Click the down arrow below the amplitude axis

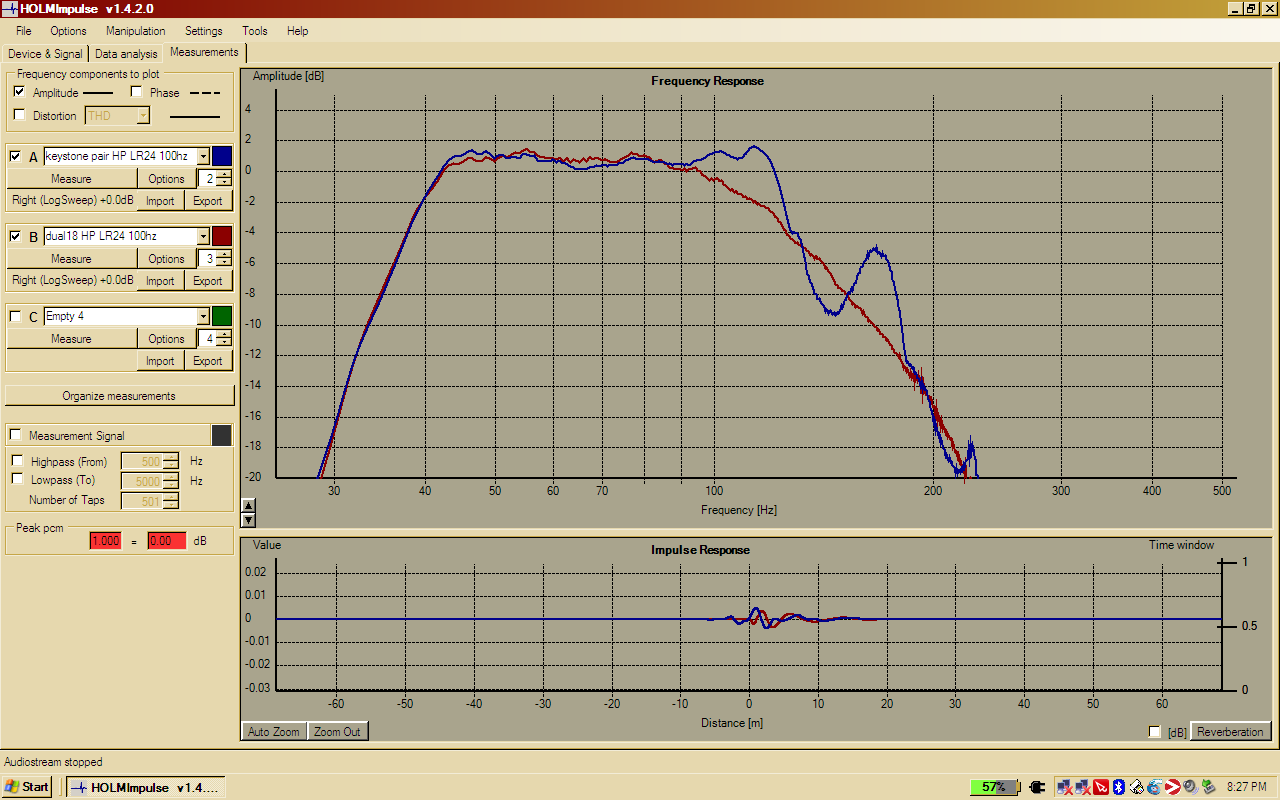pos(249,519)
